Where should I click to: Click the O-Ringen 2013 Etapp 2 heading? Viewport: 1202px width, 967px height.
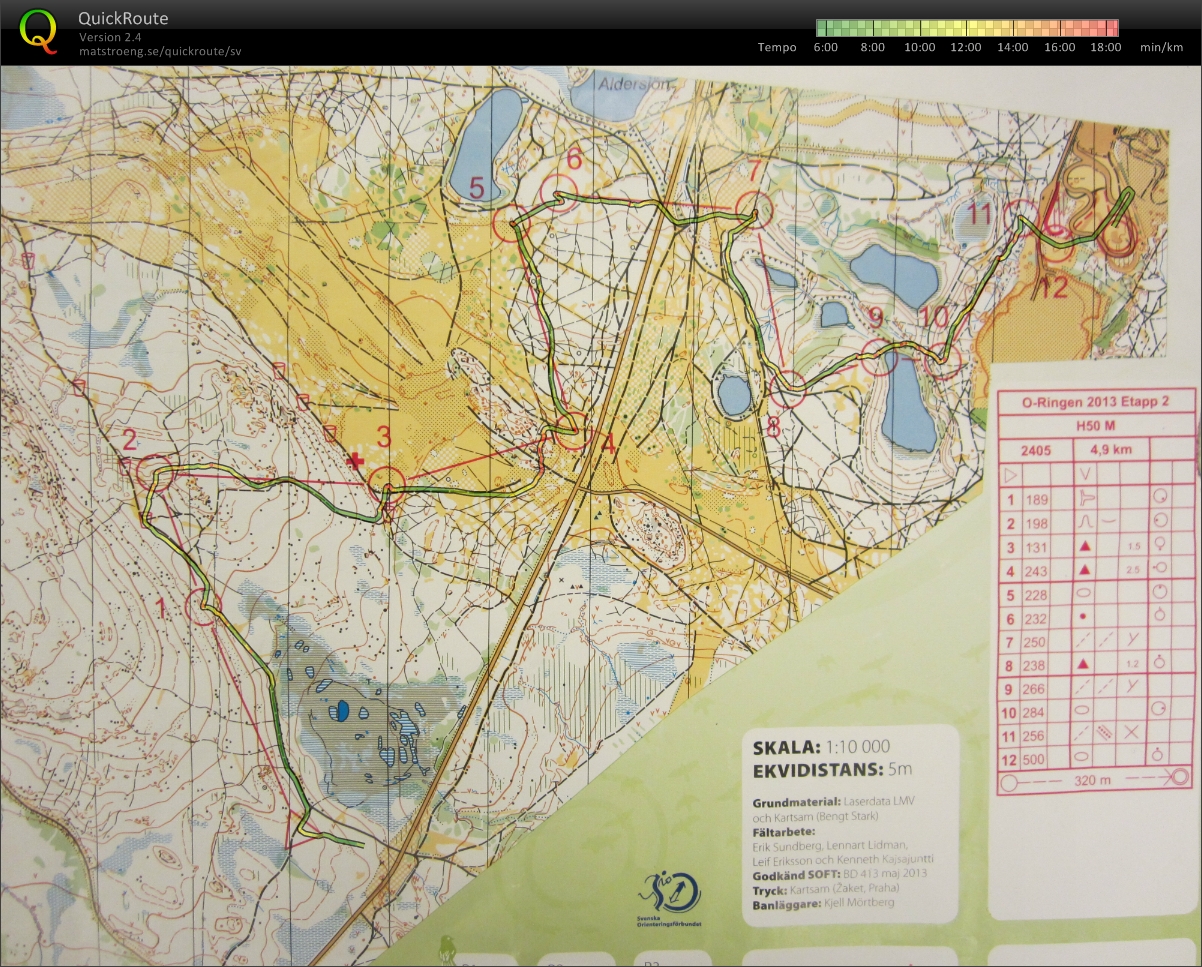click(x=1094, y=400)
